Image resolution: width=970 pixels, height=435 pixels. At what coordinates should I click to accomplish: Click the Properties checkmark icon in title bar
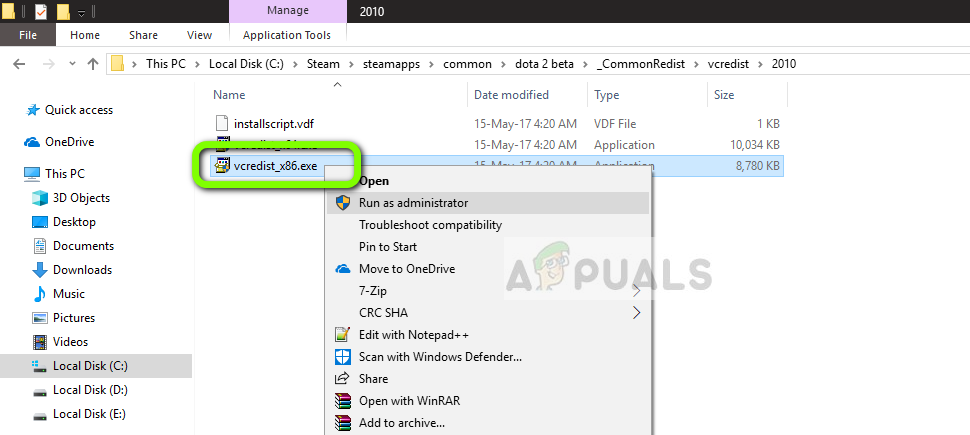pyautogui.click(x=41, y=11)
